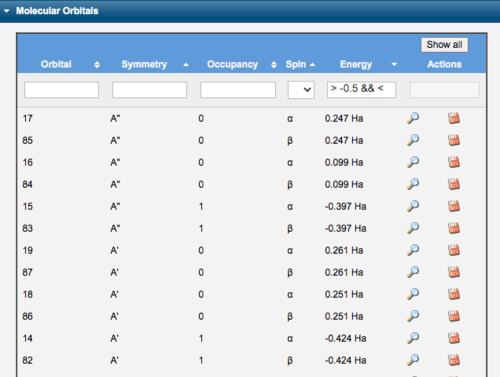View orbital 19 with the magnifier icon
Image resolution: width=500 pixels, height=377 pixels.
point(413,250)
